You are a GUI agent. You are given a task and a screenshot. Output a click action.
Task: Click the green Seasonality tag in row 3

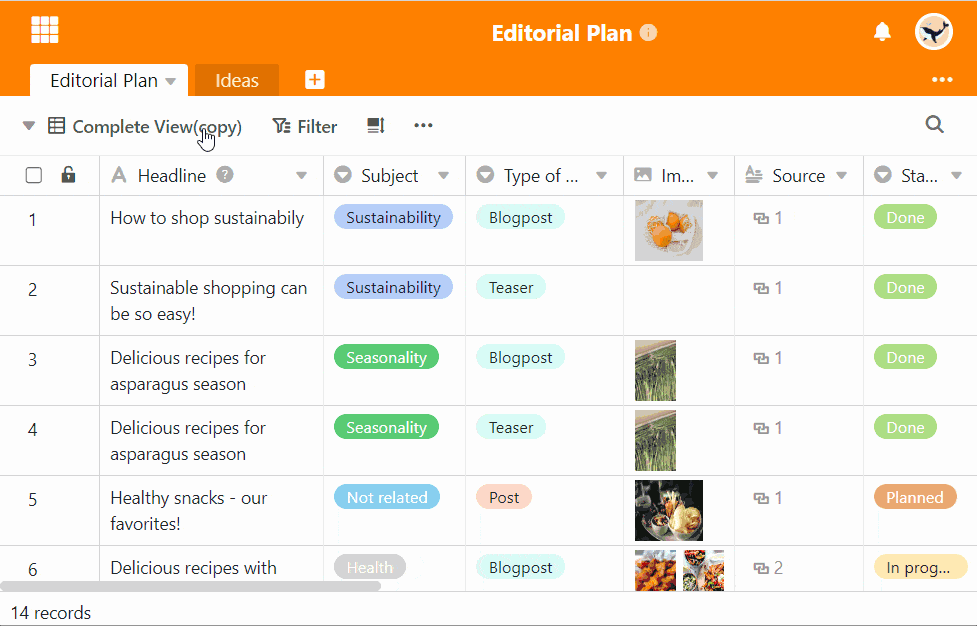386,358
